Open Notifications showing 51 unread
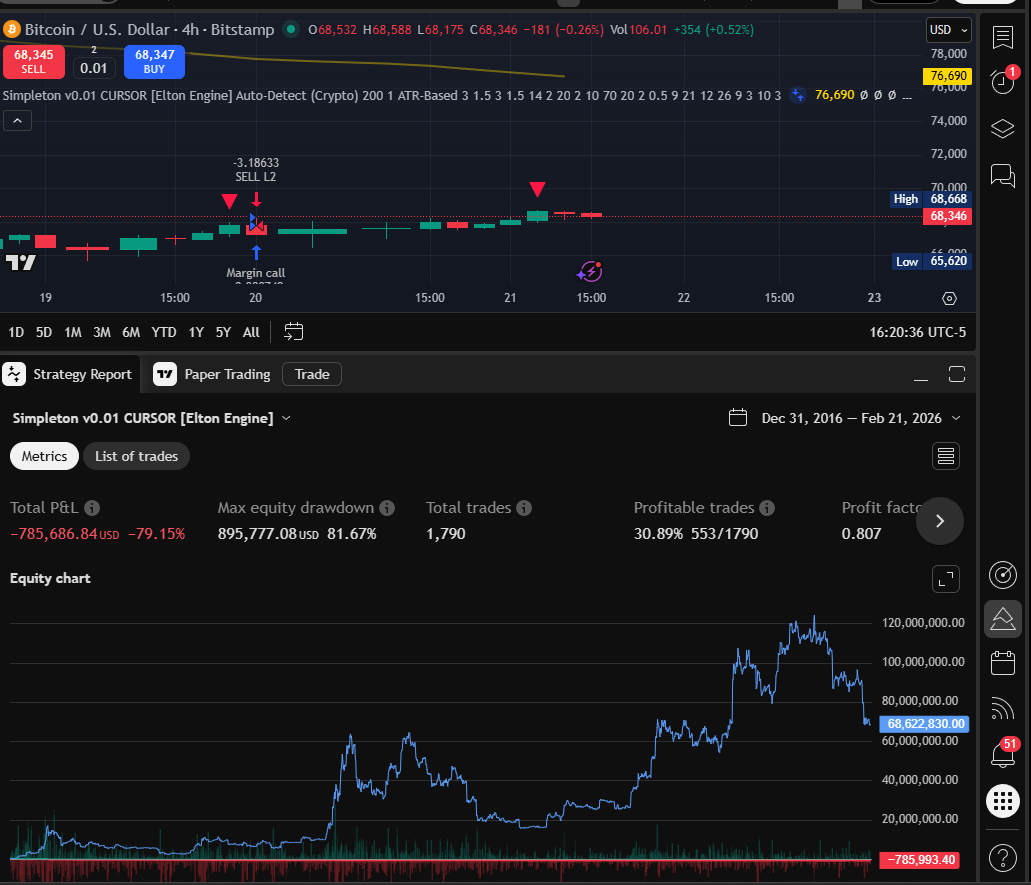 [x=1003, y=754]
